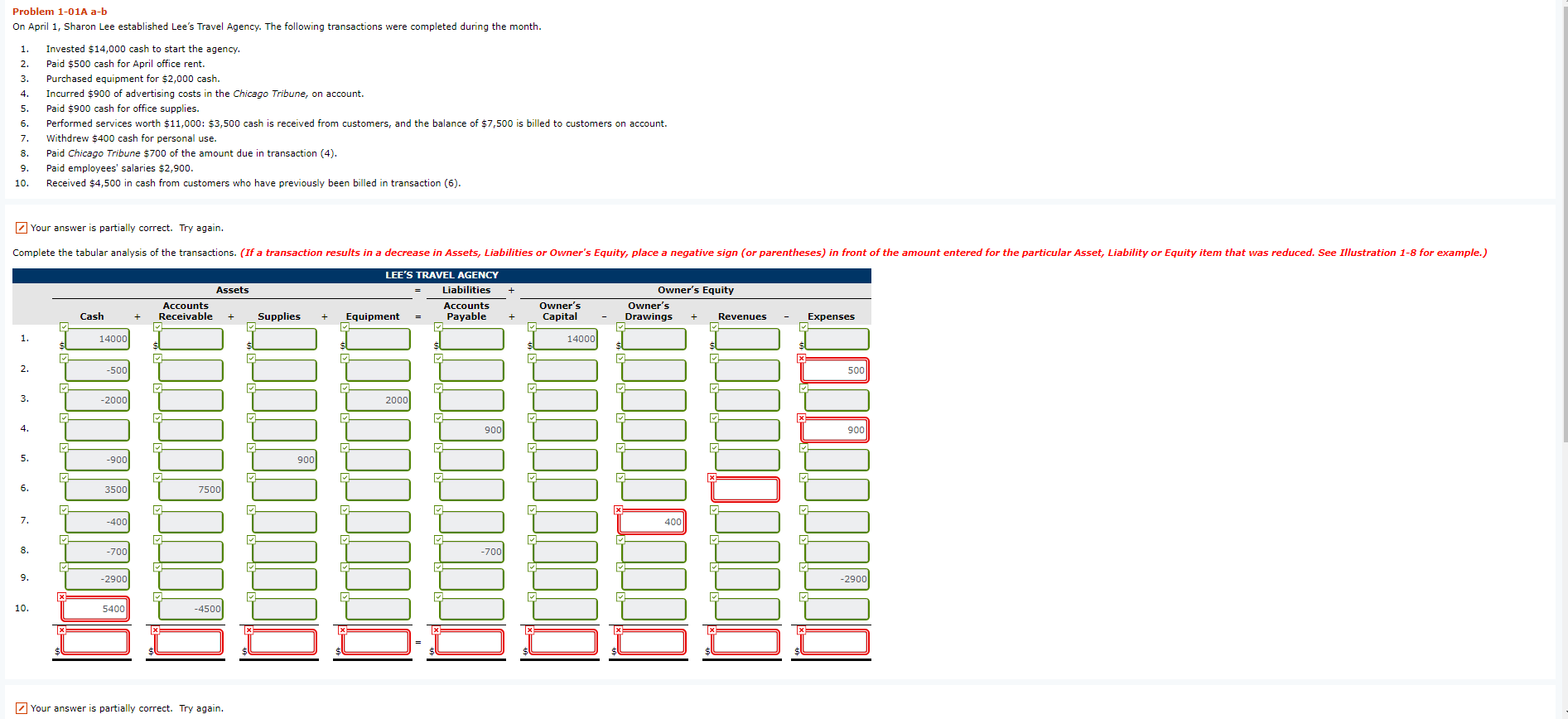Click transaction text "Paid employees' salaries $2,900."
This screenshot has width=1568, height=719.
pos(119,168)
